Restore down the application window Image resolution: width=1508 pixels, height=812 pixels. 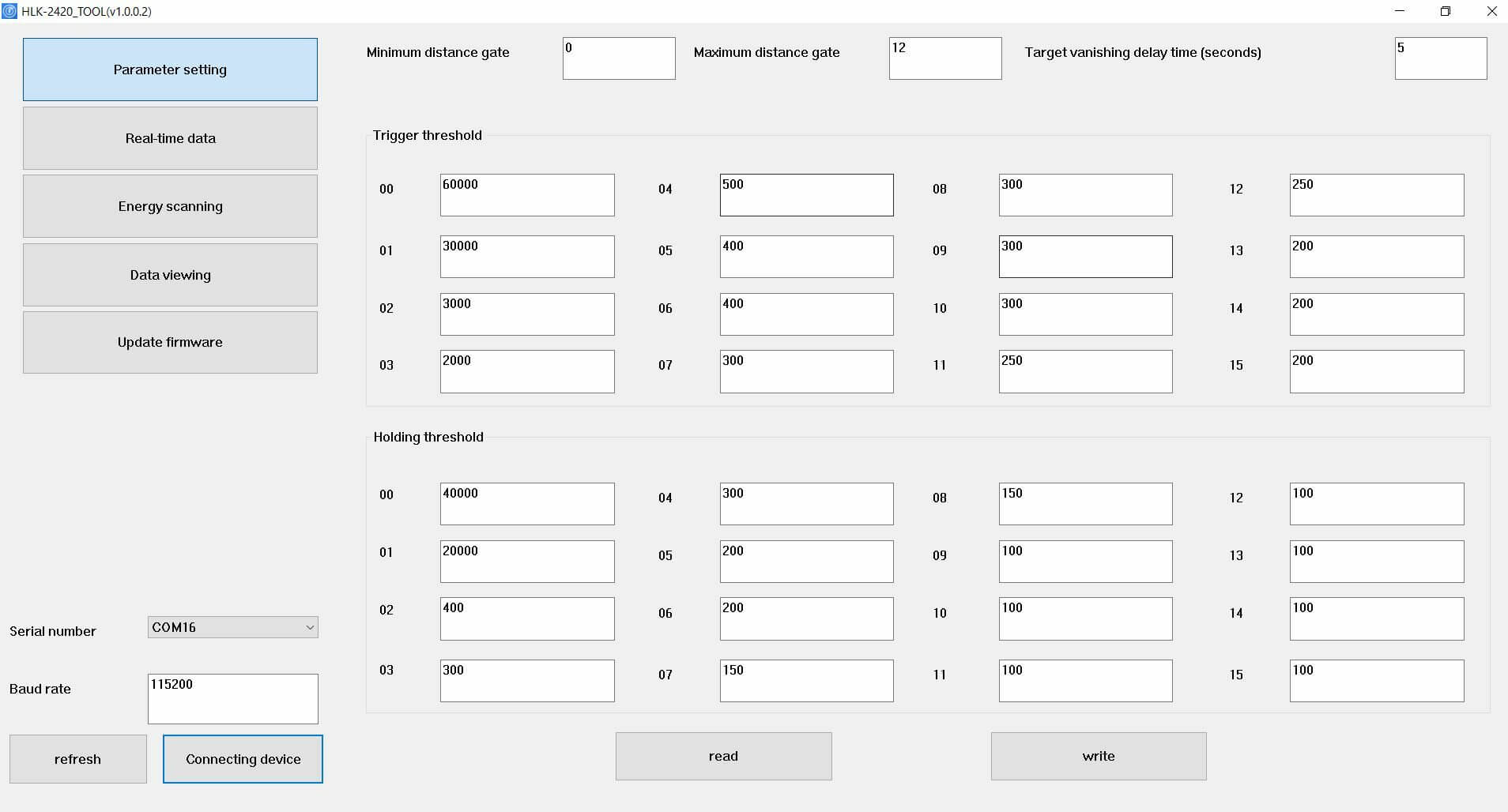[1445, 11]
